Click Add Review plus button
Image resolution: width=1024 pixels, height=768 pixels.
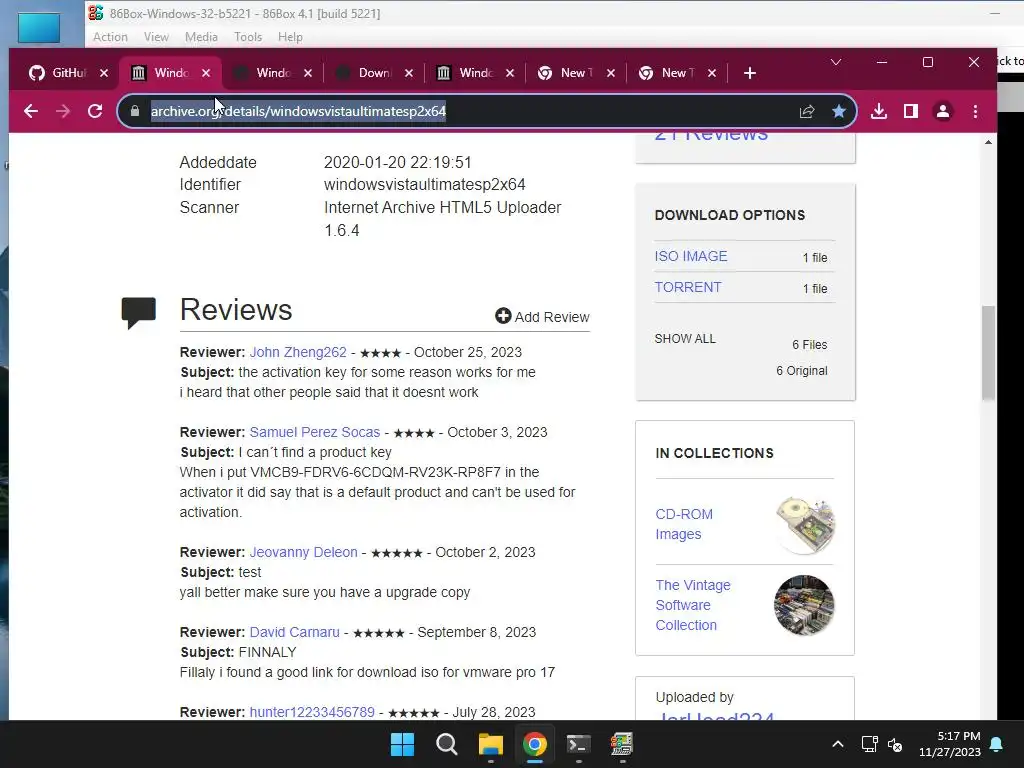[x=542, y=317]
